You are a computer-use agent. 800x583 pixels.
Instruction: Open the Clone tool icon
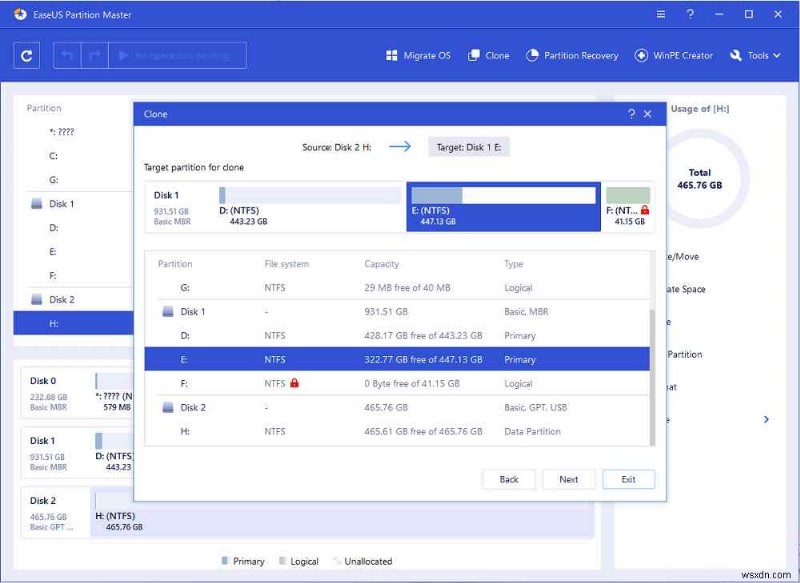(x=476, y=55)
